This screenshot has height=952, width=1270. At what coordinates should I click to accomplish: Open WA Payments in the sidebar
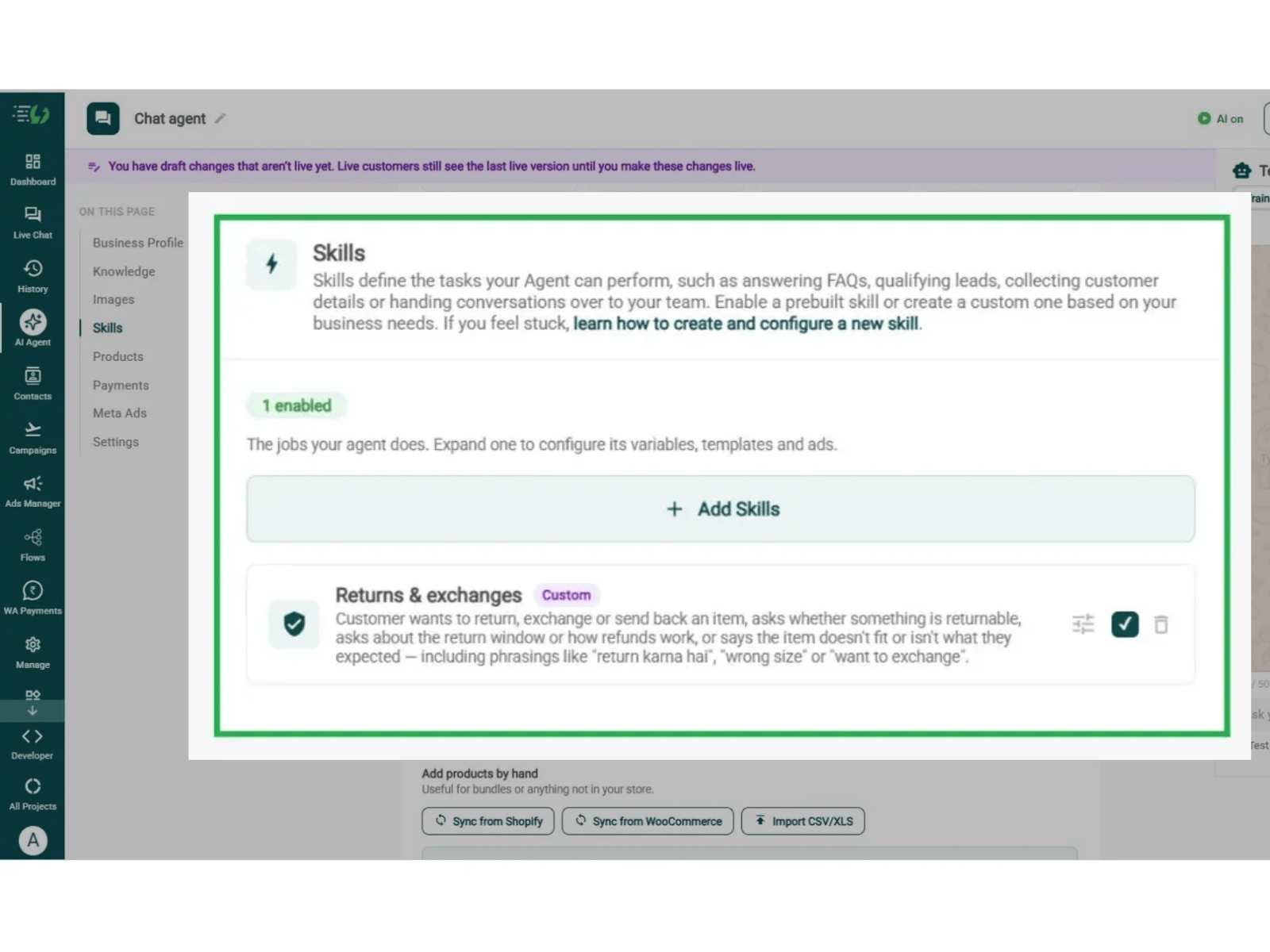click(x=33, y=599)
